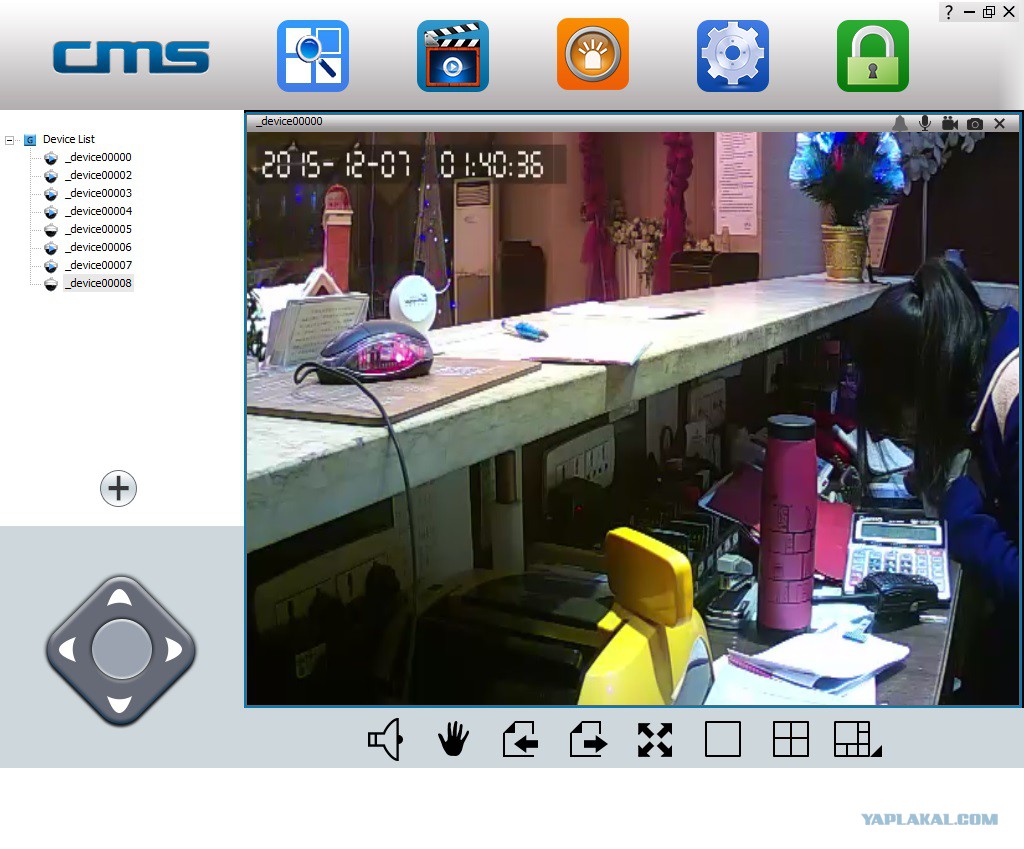Select _device00002 in device list

point(99,175)
